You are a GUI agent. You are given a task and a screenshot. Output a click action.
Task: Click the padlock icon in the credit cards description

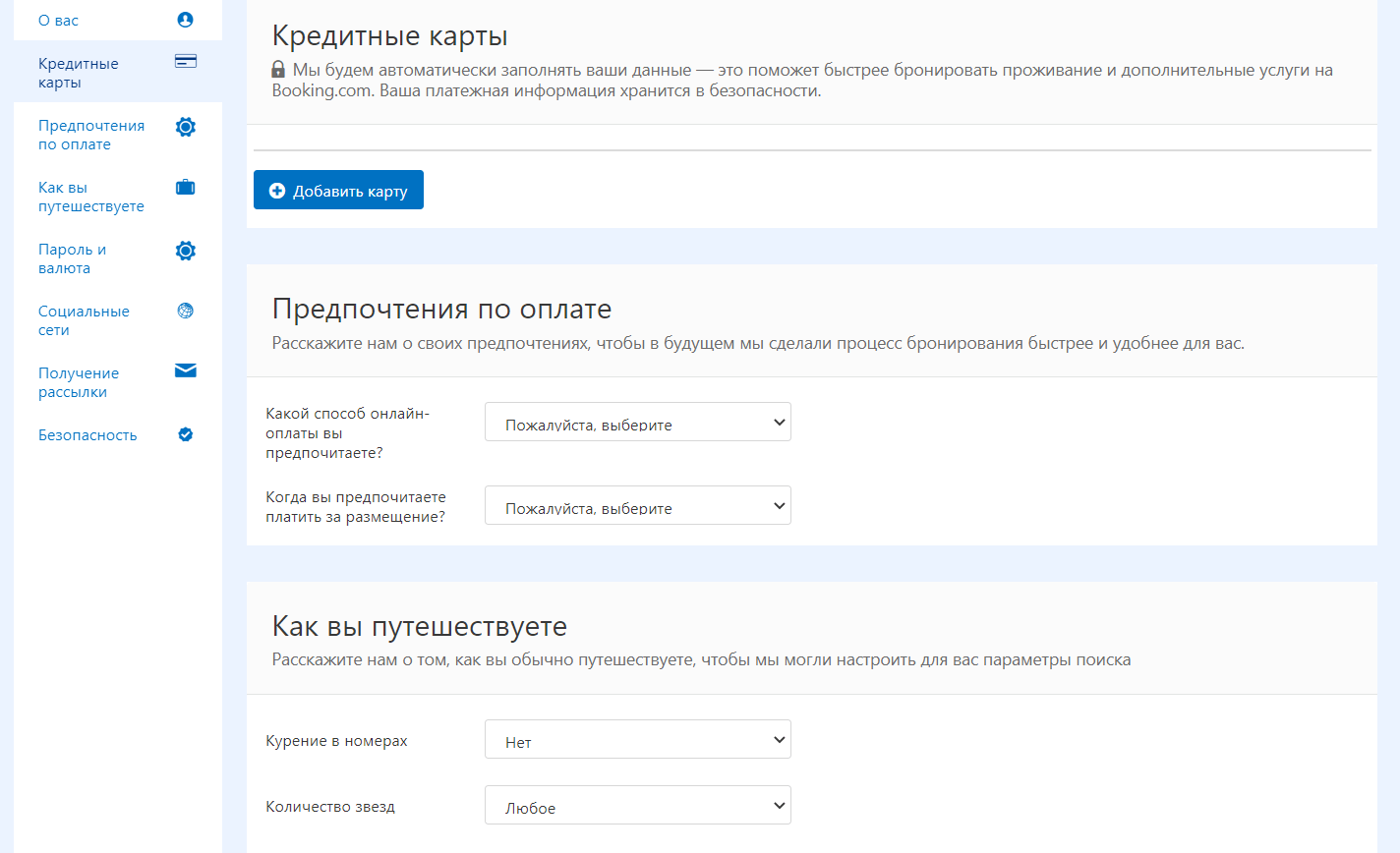coord(278,71)
